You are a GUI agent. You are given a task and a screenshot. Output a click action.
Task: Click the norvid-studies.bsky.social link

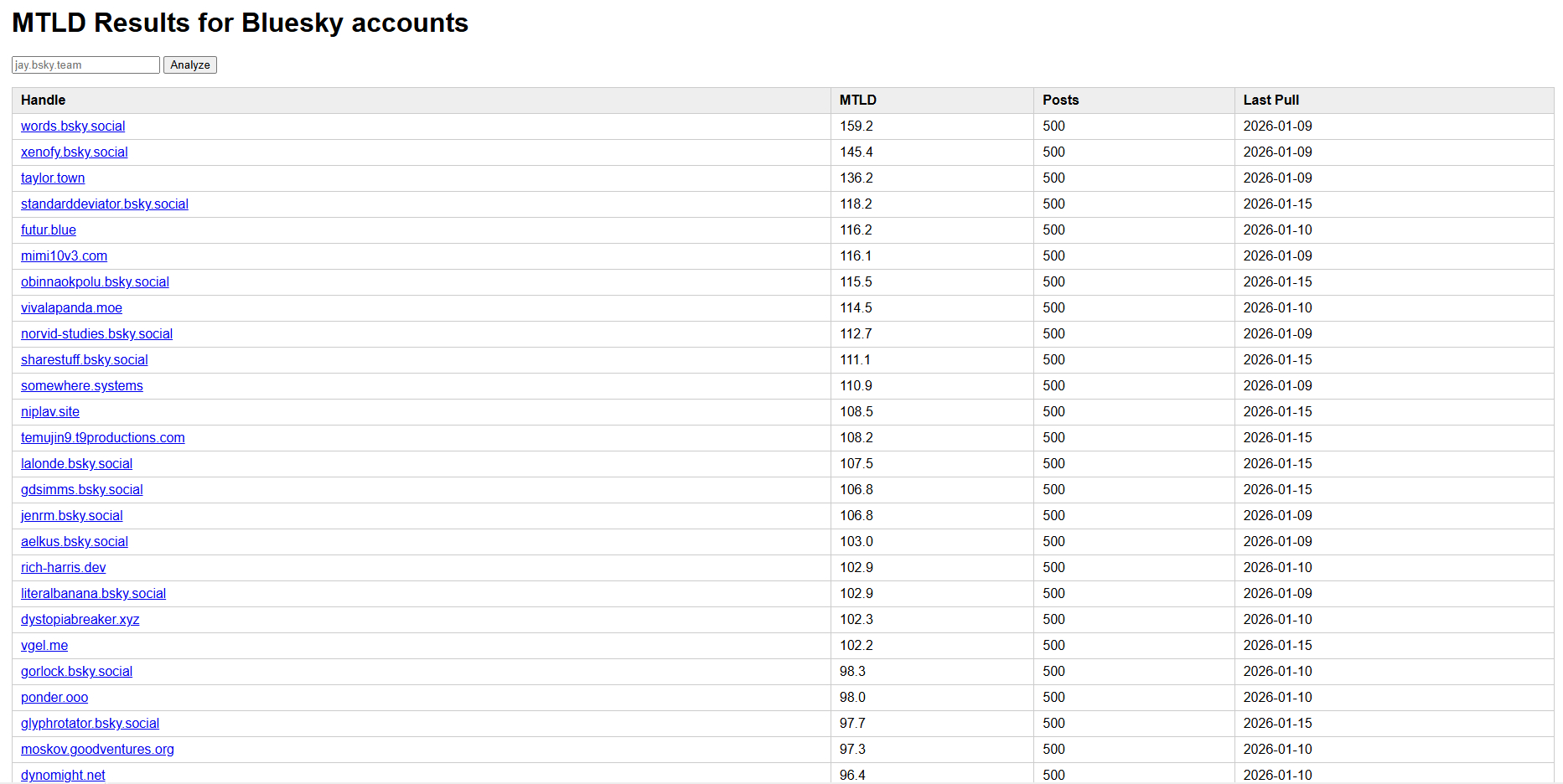point(96,334)
